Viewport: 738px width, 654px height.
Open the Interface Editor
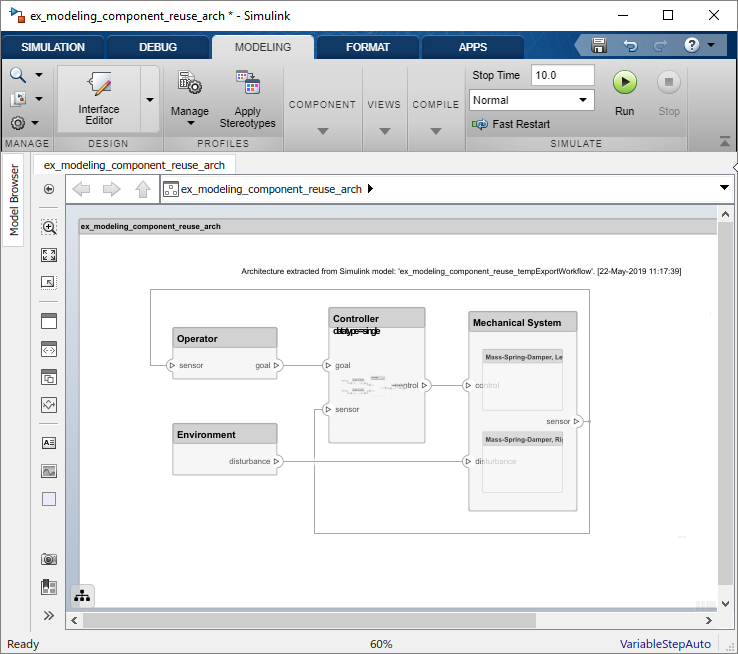pyautogui.click(x=99, y=99)
